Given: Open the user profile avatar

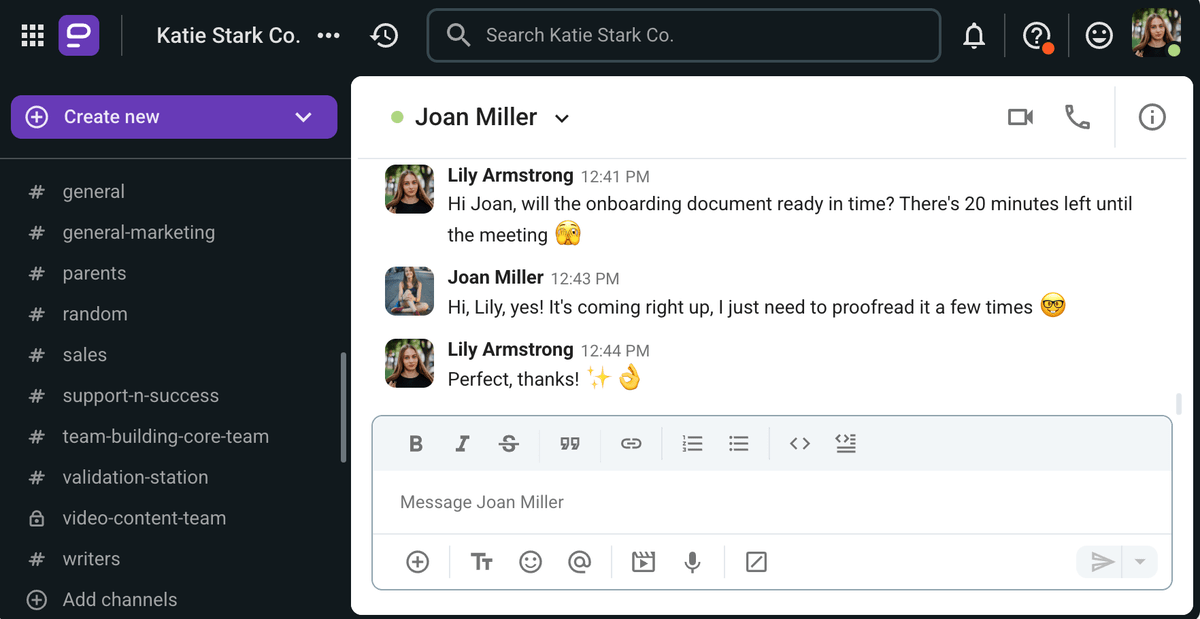Looking at the screenshot, I should 1156,33.
